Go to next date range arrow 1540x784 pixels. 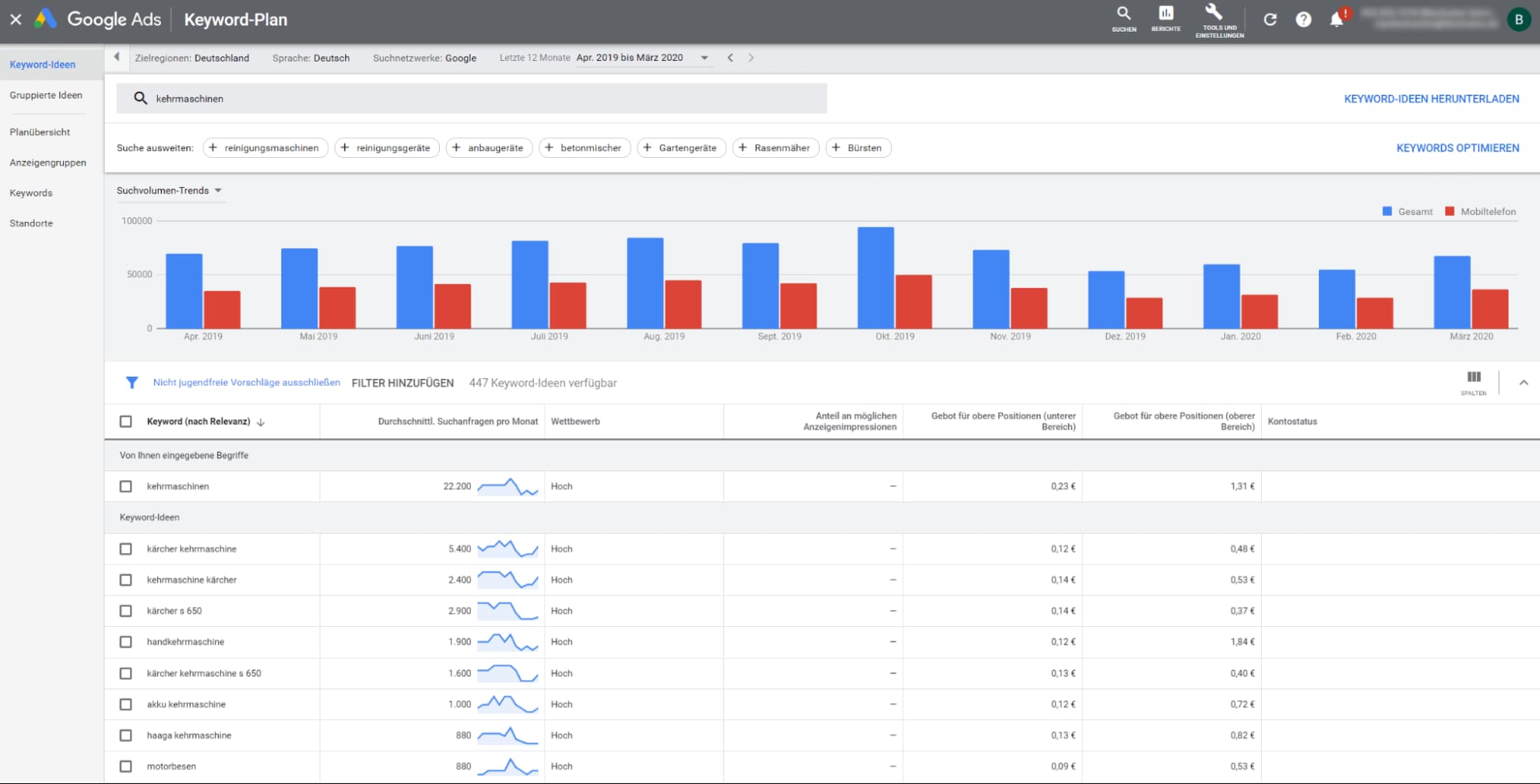(751, 58)
